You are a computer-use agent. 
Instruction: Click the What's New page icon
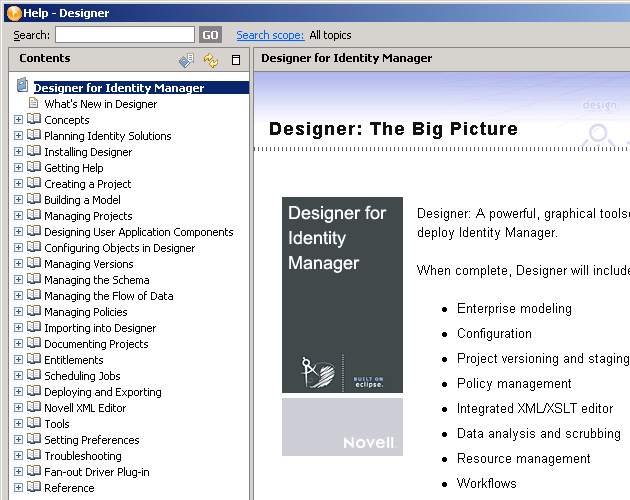34,103
